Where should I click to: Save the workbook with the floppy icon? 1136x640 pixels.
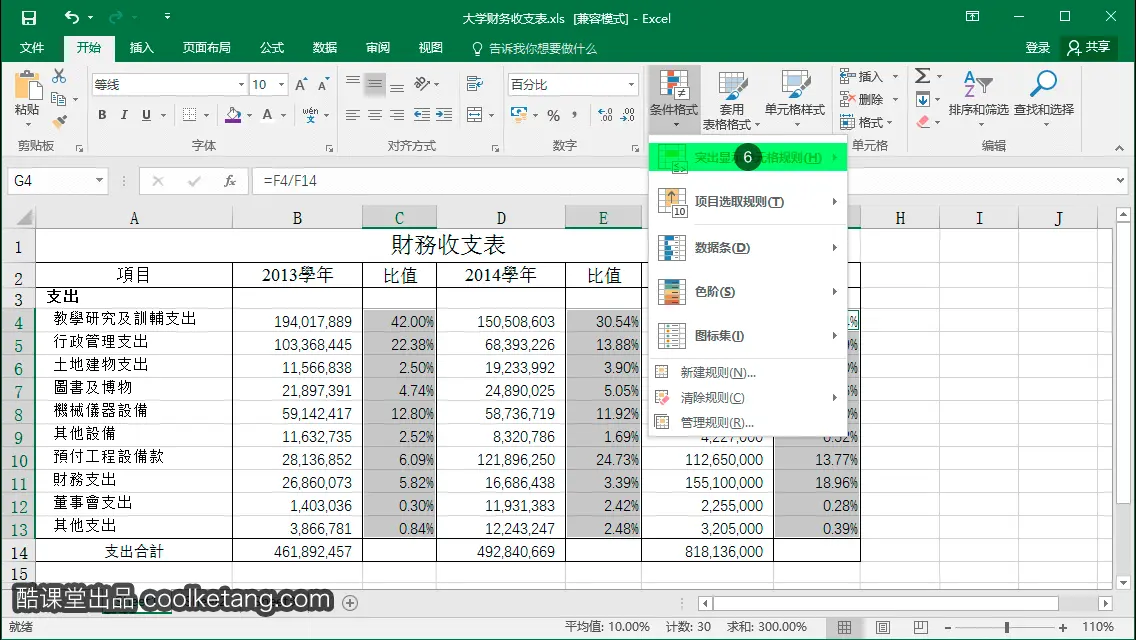click(28, 18)
